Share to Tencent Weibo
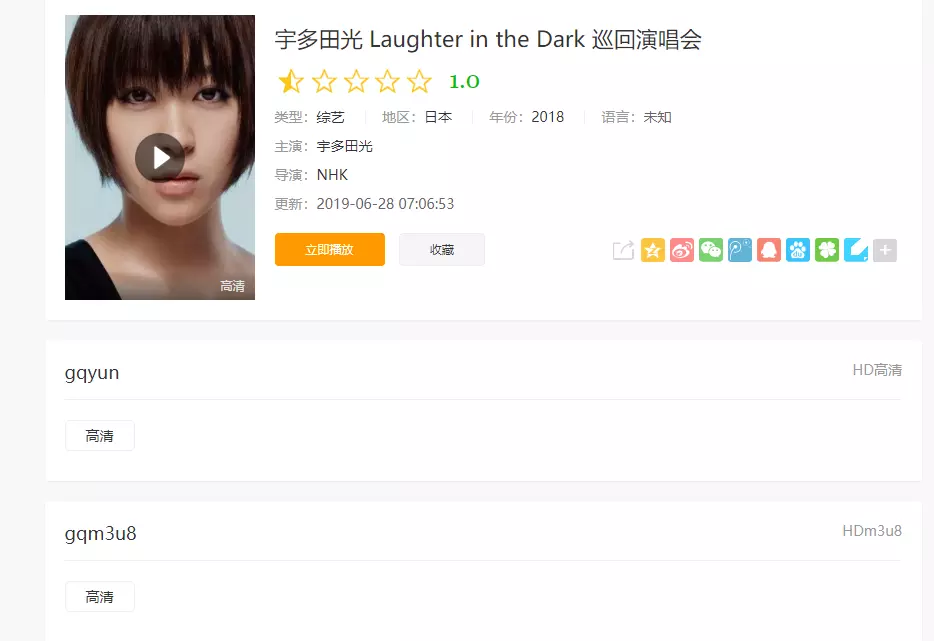This screenshot has height=641, width=934. coord(740,250)
